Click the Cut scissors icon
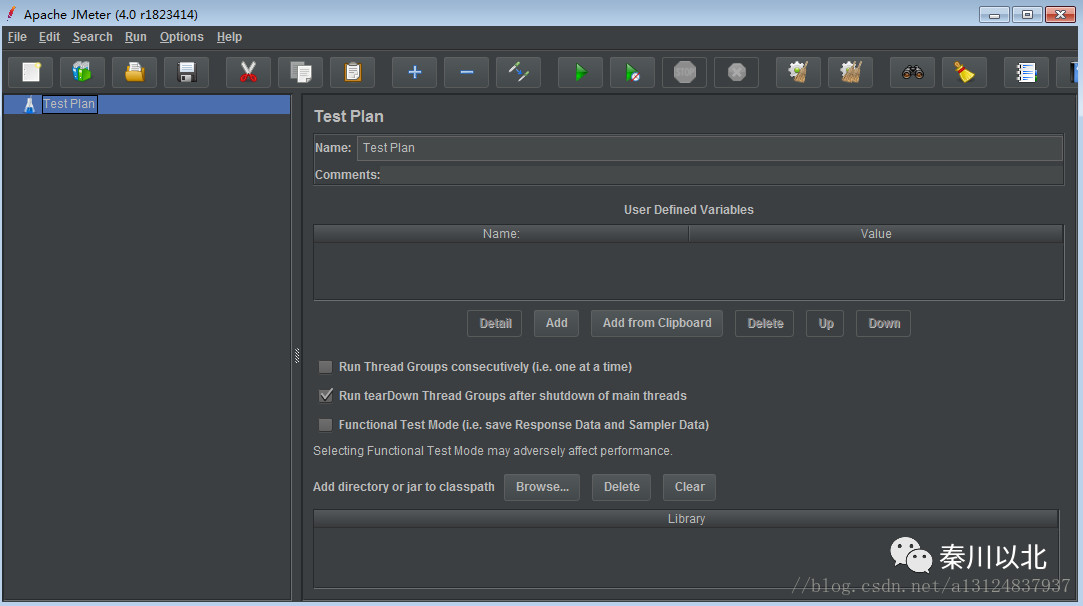The image size is (1083, 606). coord(248,72)
